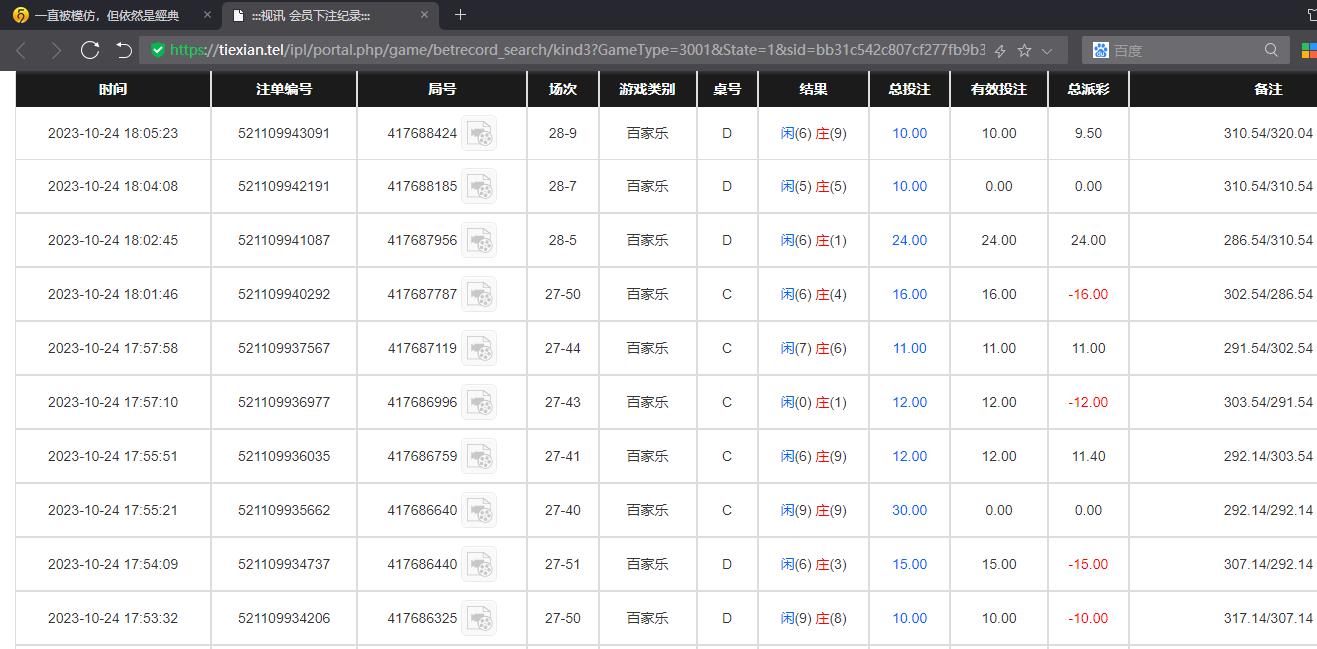Viewport: 1317px width, 649px height.
Task: Click the result 闲(0) 庄(1)
Action: pyautogui.click(x=813, y=402)
